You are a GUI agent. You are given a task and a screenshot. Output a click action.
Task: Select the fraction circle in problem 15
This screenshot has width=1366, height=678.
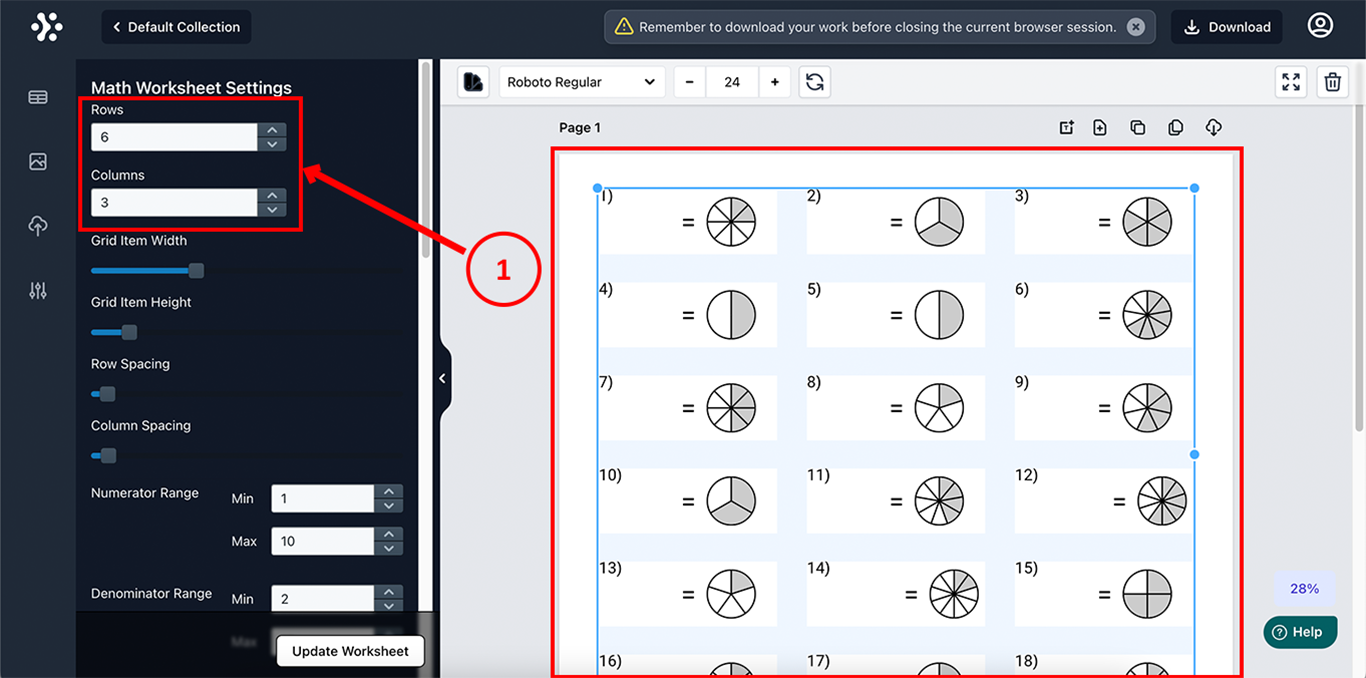[1147, 594]
